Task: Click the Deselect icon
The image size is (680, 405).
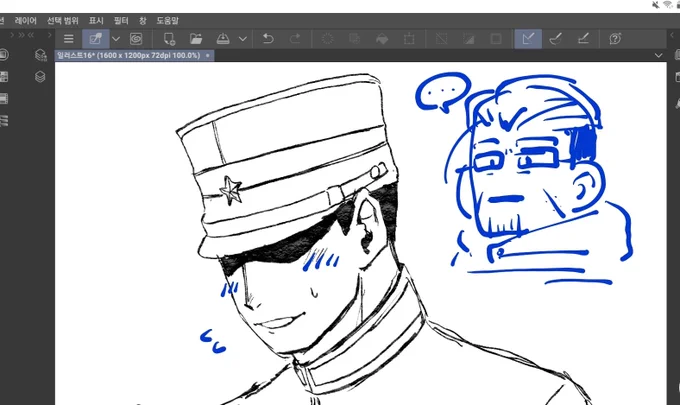Action: click(441, 39)
